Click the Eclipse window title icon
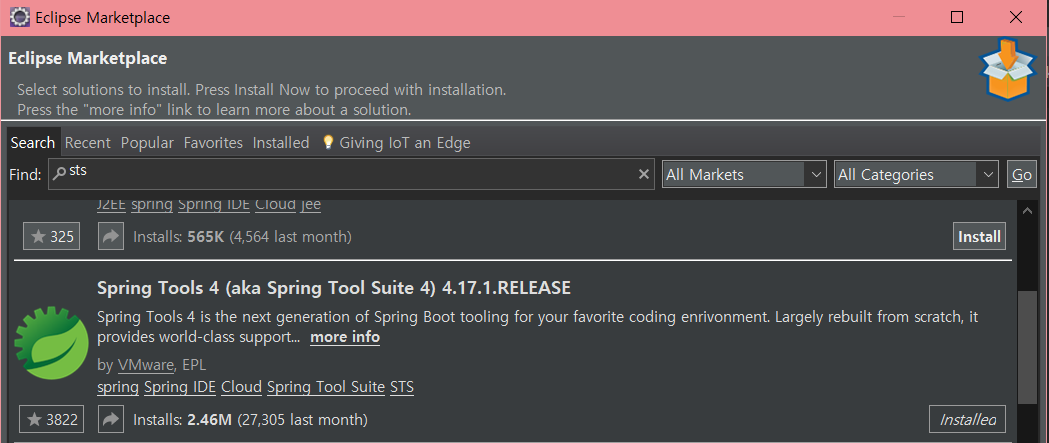1049x443 pixels. click(19, 17)
